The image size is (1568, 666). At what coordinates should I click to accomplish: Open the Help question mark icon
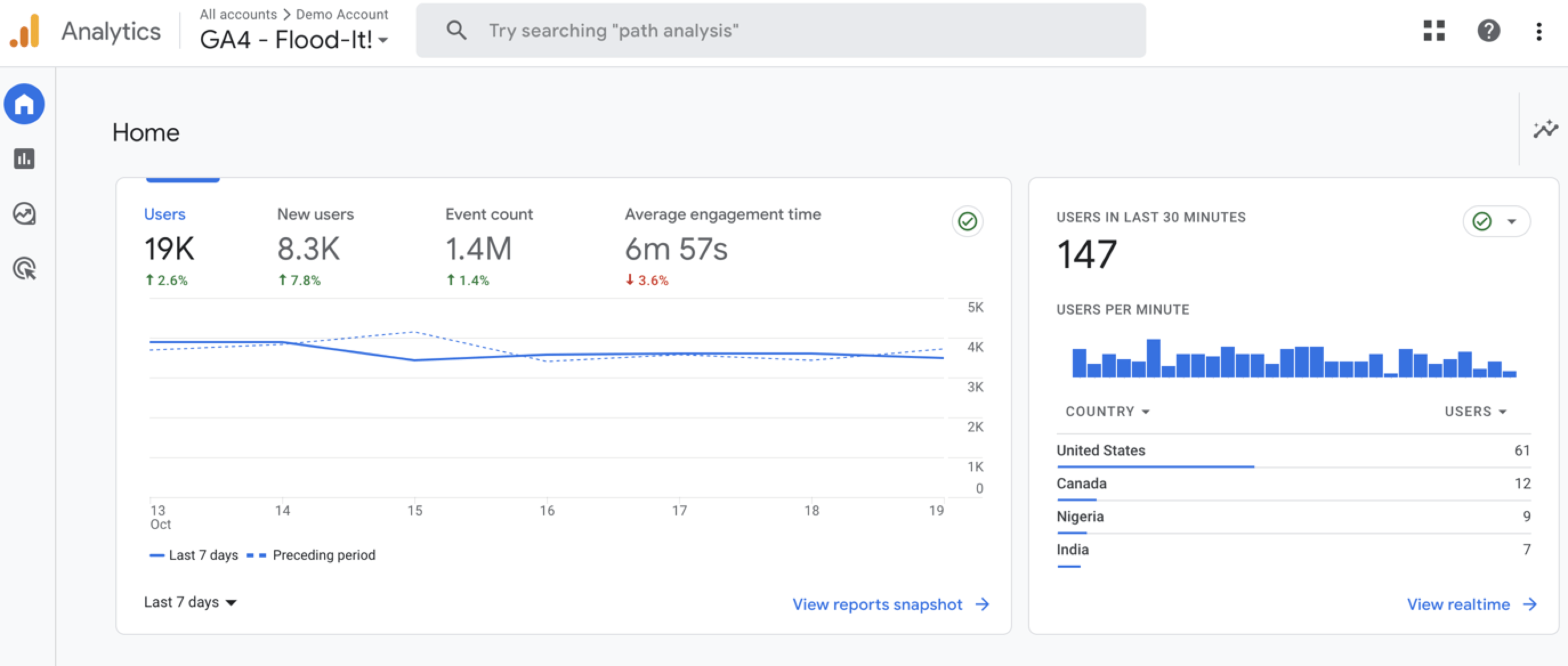[x=1488, y=30]
